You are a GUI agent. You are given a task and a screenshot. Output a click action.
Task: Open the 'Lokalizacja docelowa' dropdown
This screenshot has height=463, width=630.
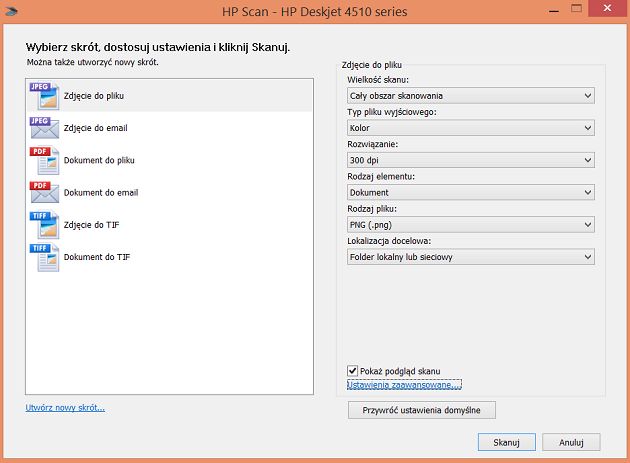[470, 257]
